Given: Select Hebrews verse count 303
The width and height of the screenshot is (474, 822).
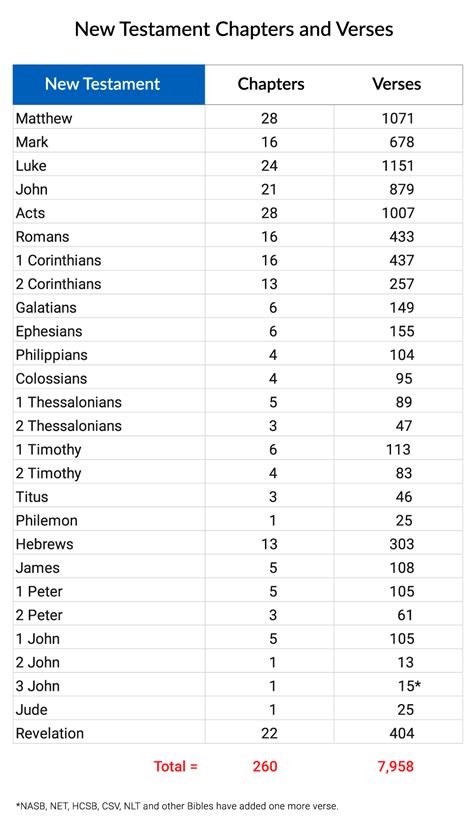Looking at the screenshot, I should pyautogui.click(x=402, y=544).
